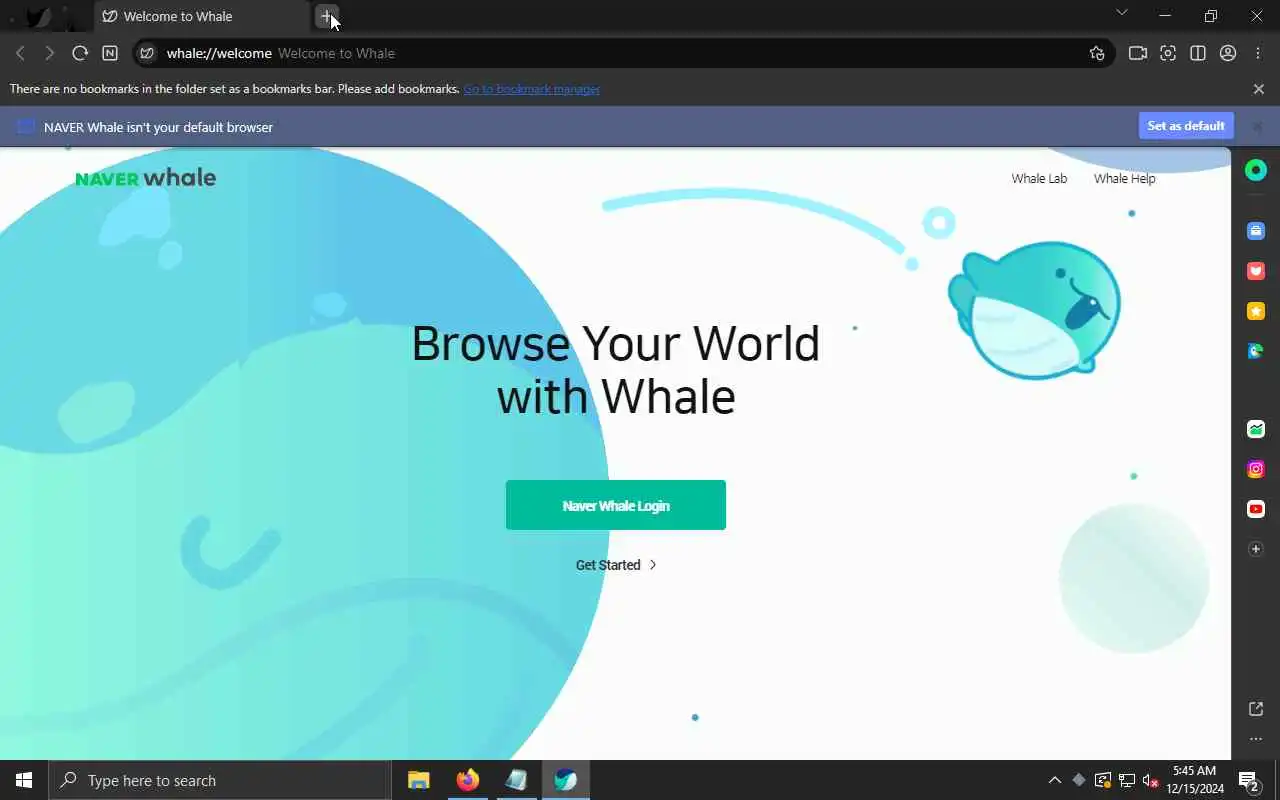Image resolution: width=1280 pixels, height=800 pixels.
Task: Open Whale Help link
Action: pyautogui.click(x=1124, y=179)
